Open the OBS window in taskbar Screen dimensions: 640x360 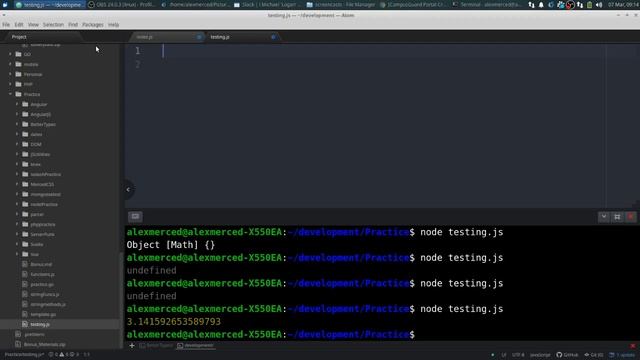[121, 5]
